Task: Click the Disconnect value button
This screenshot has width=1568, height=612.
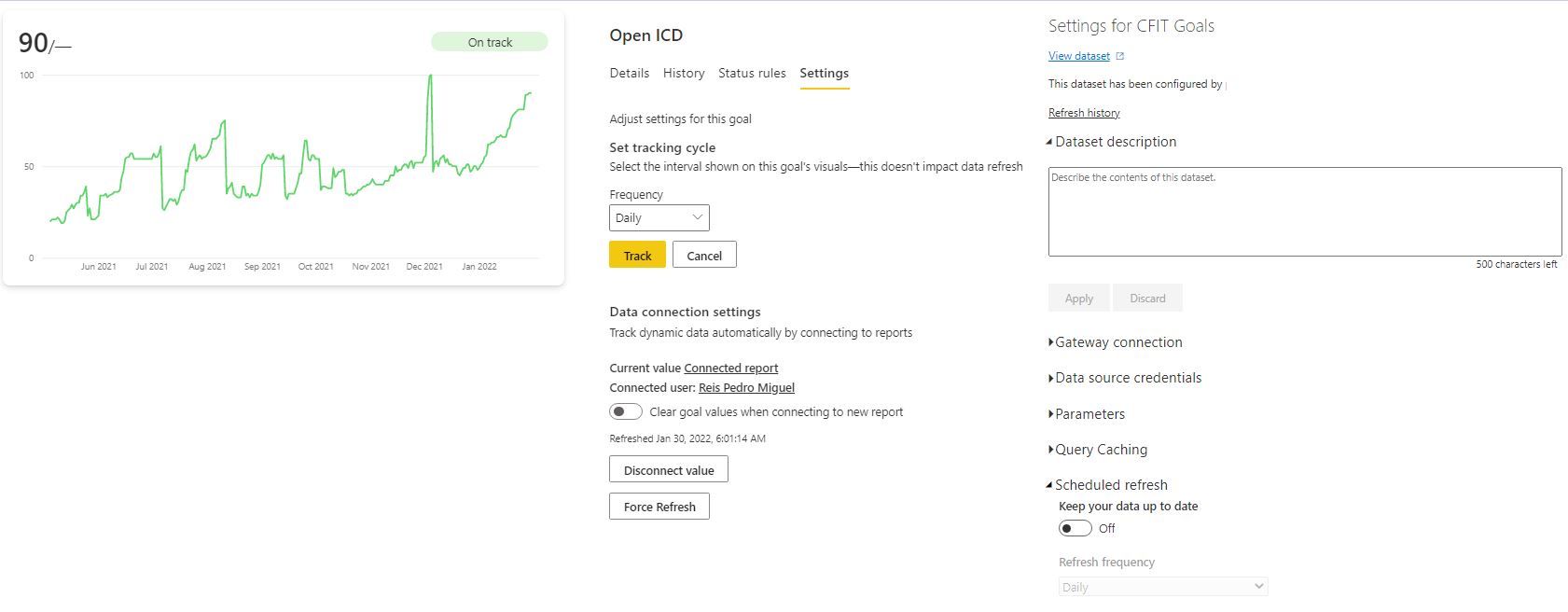Action: [x=669, y=469]
